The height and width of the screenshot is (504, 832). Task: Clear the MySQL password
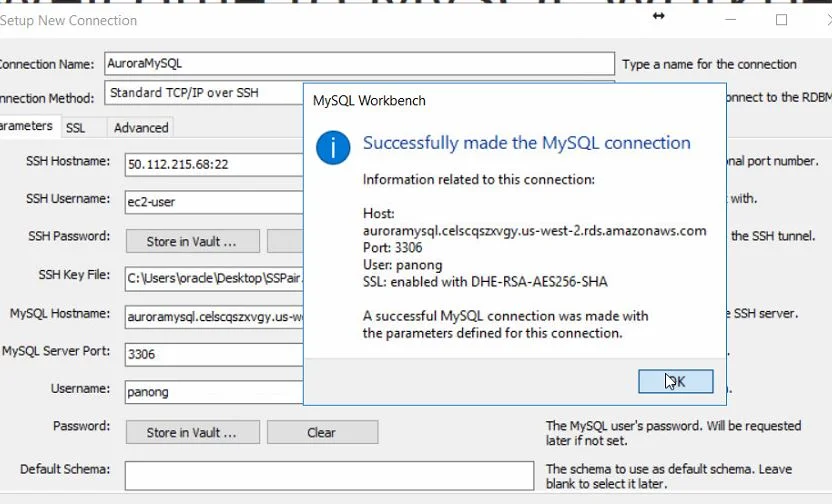[x=323, y=432]
